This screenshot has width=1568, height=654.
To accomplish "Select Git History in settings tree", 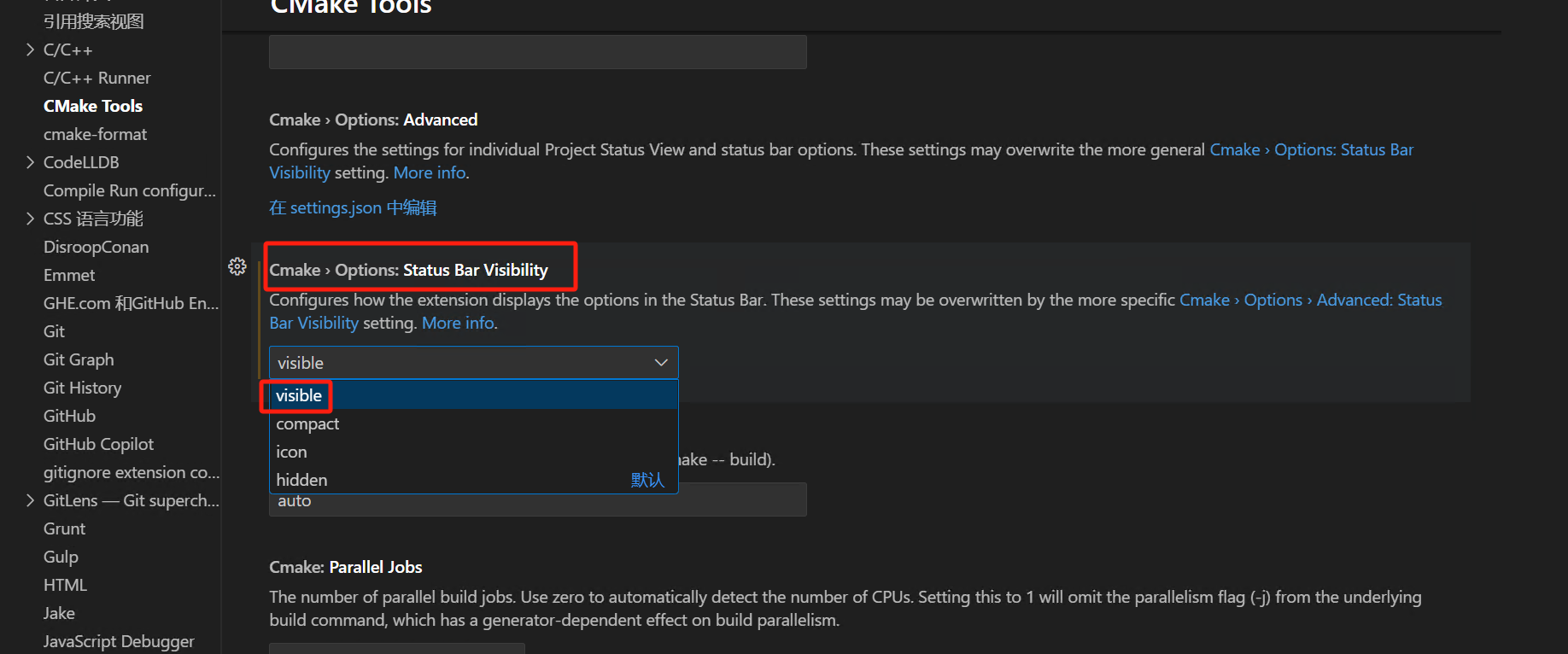I will [83, 388].
